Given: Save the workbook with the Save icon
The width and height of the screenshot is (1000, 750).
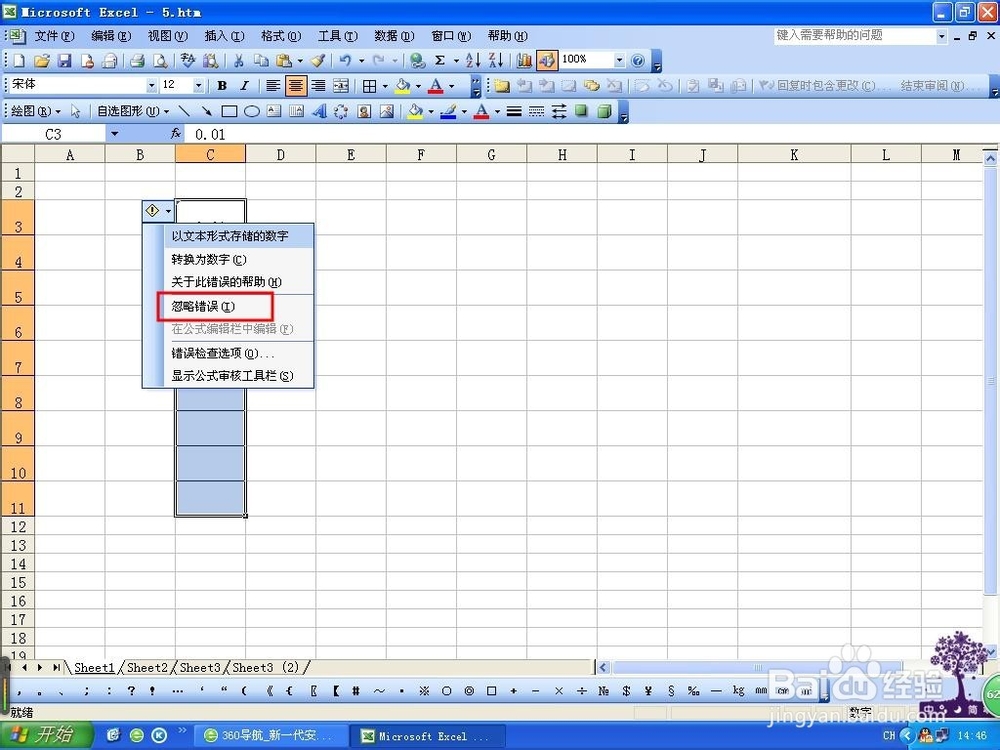Looking at the screenshot, I should coord(64,61).
